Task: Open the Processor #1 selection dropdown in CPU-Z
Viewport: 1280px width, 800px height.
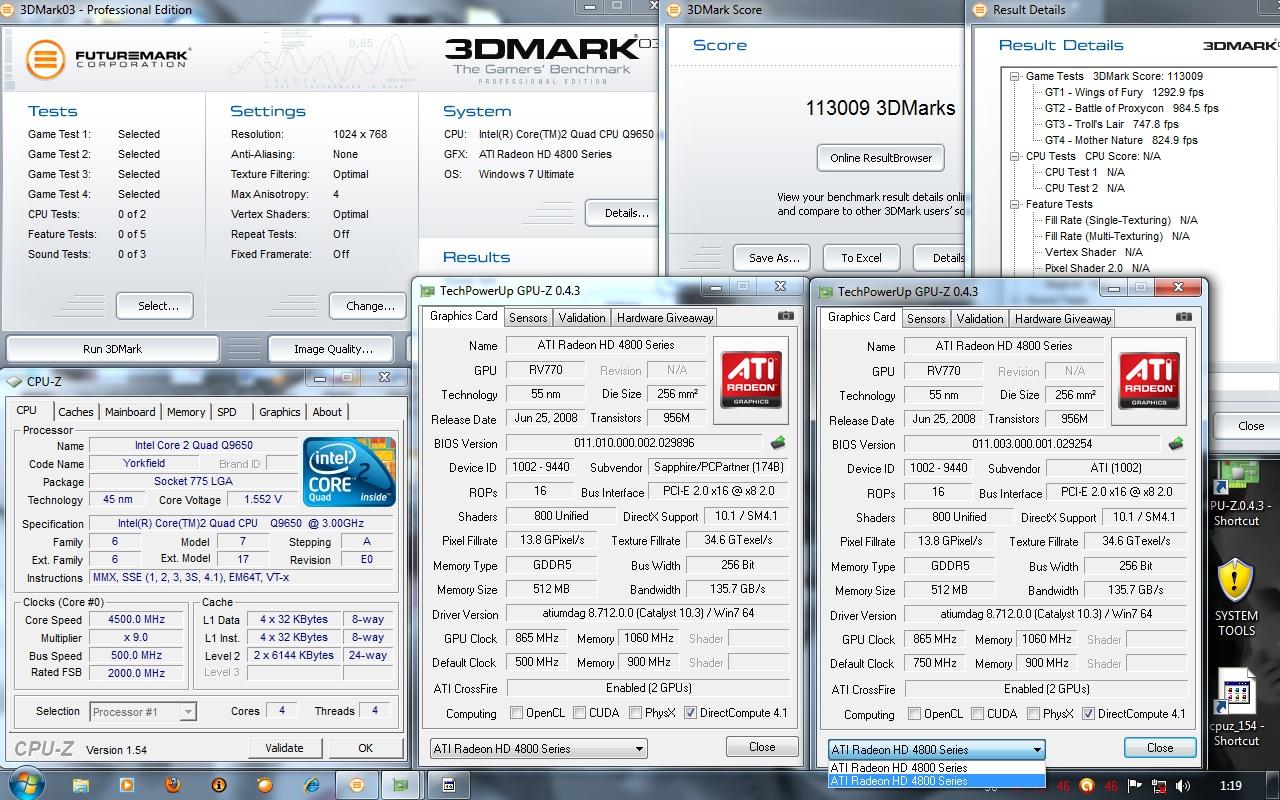Action: [x=142, y=712]
